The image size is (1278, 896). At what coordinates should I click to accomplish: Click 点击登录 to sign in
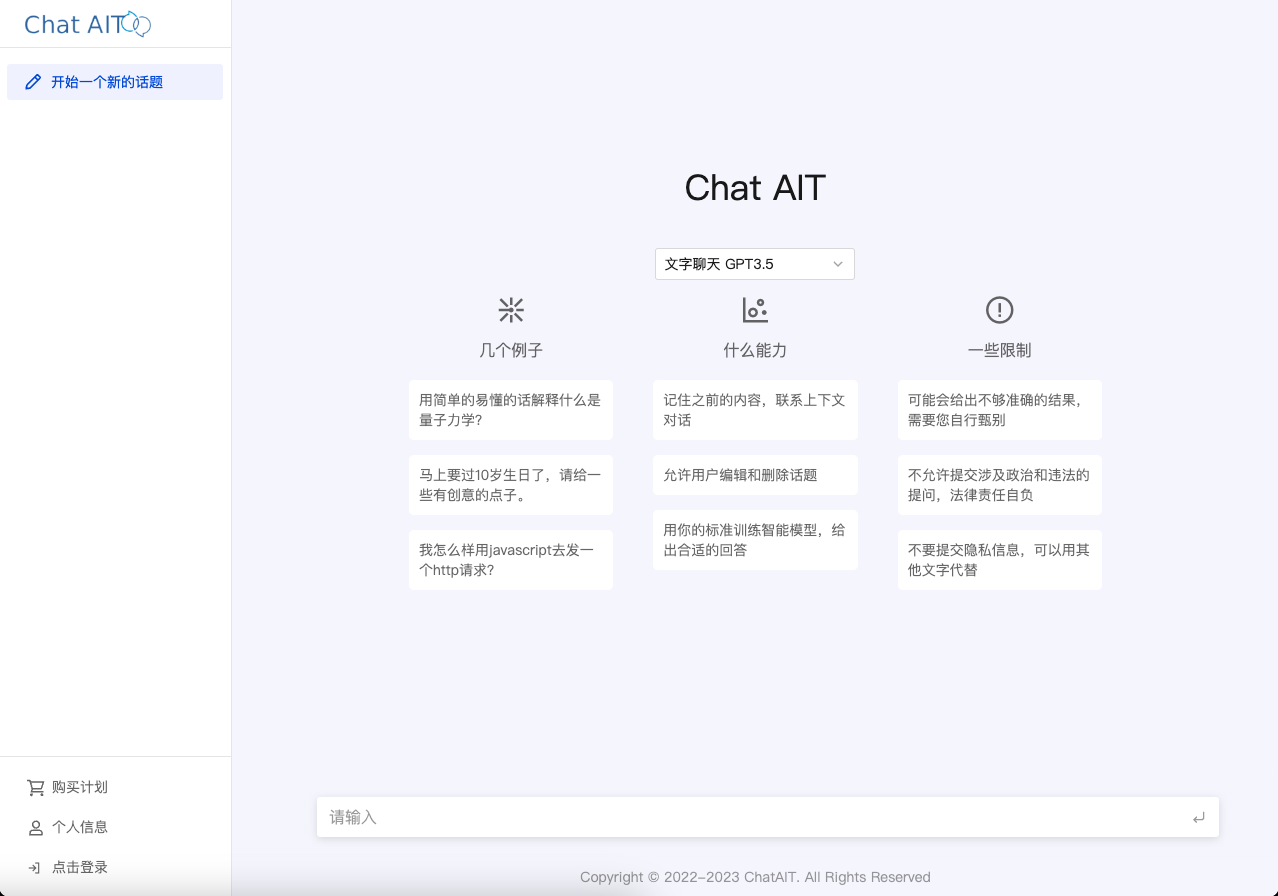coord(80,868)
